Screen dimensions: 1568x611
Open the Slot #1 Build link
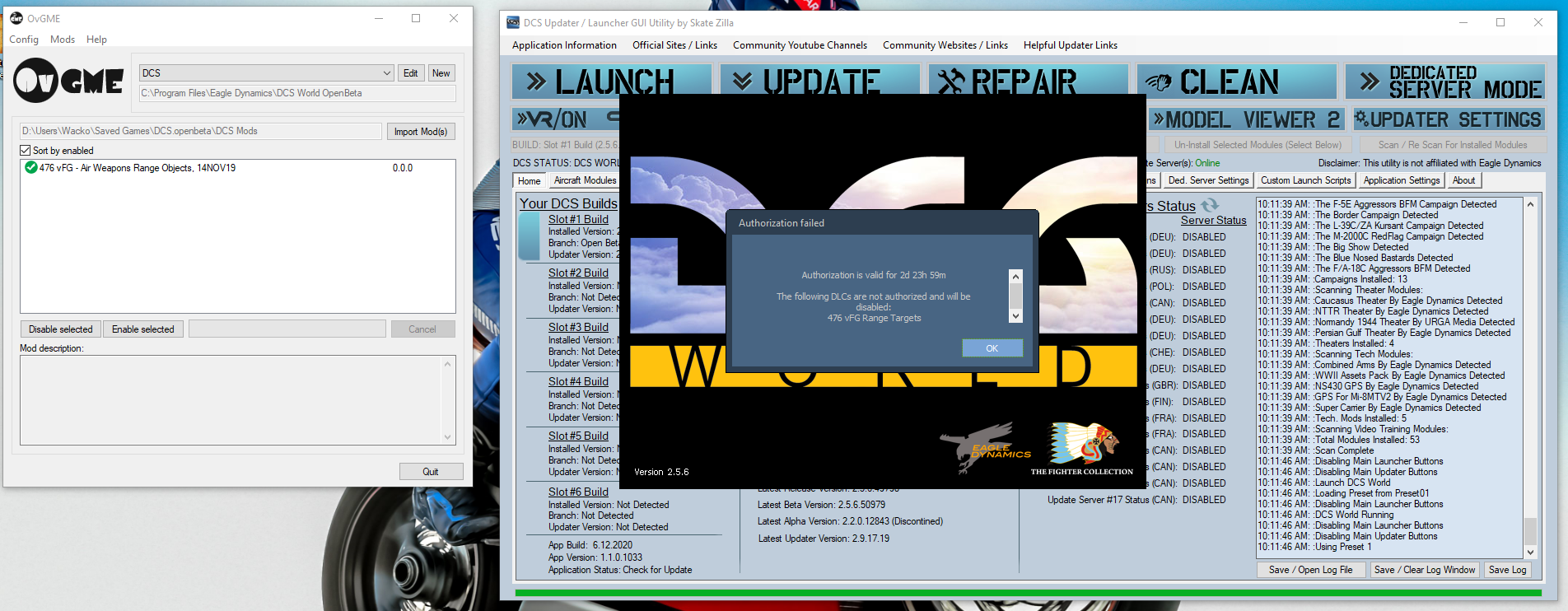[578, 220]
